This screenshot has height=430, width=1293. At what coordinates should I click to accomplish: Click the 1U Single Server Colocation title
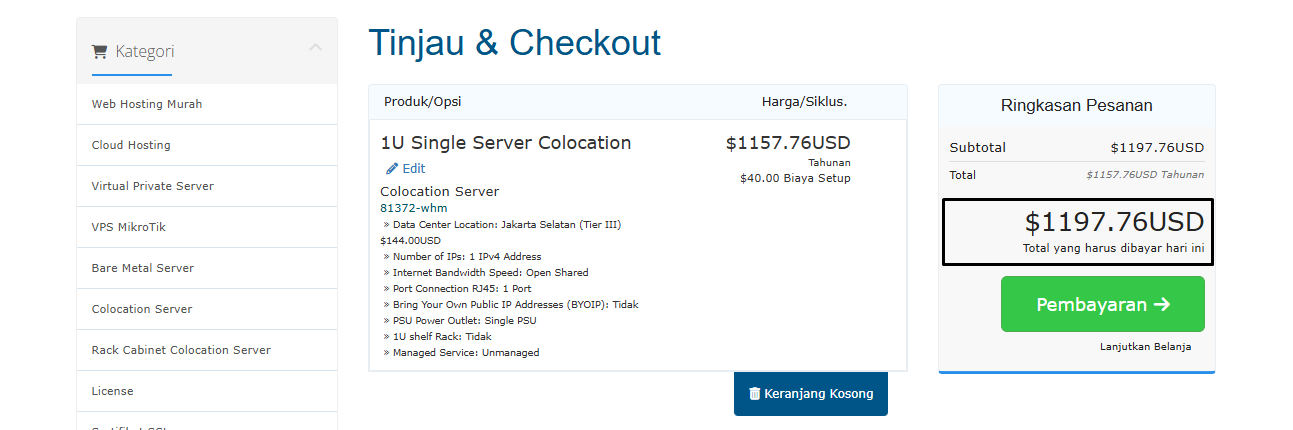[506, 143]
